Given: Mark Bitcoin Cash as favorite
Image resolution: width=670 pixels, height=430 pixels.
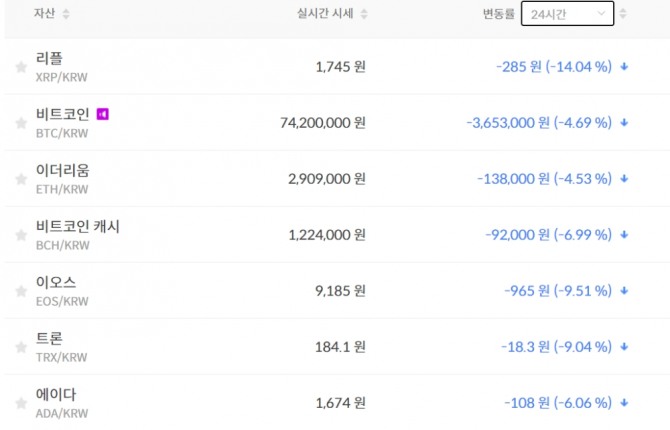Looking at the screenshot, I should point(21,235).
